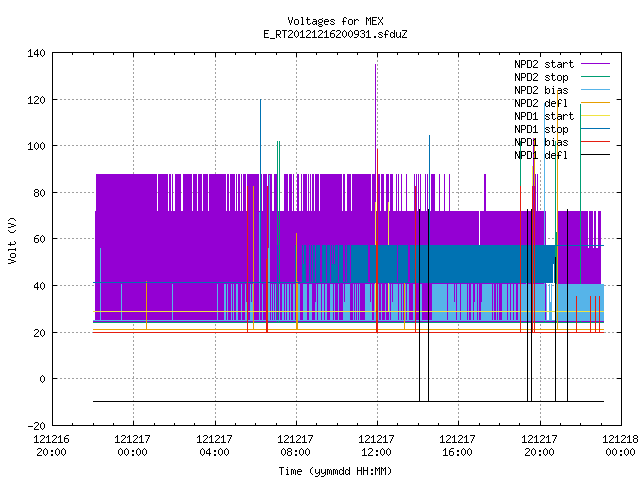Click the x-axis label 121217 08:00

coord(295,446)
